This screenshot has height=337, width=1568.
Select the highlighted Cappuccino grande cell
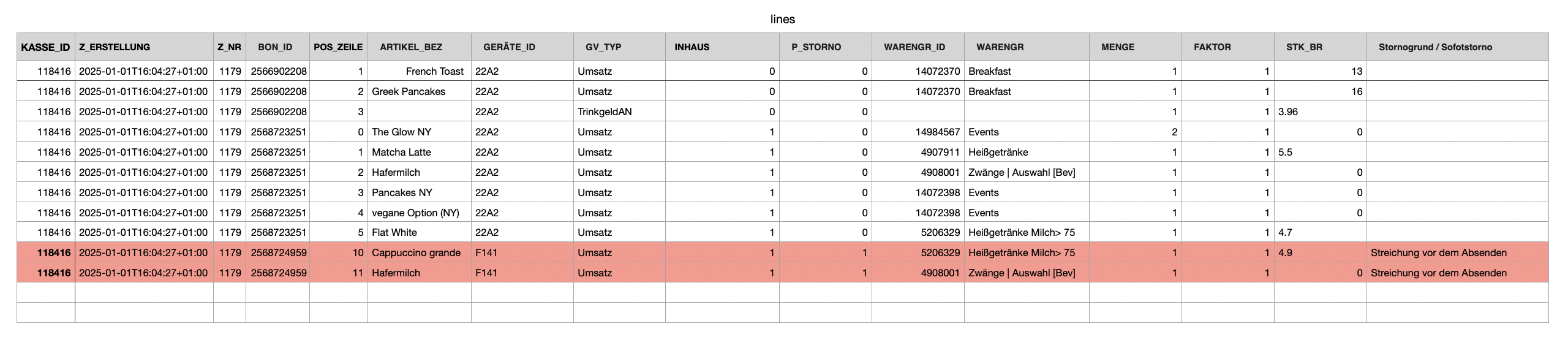[416, 252]
